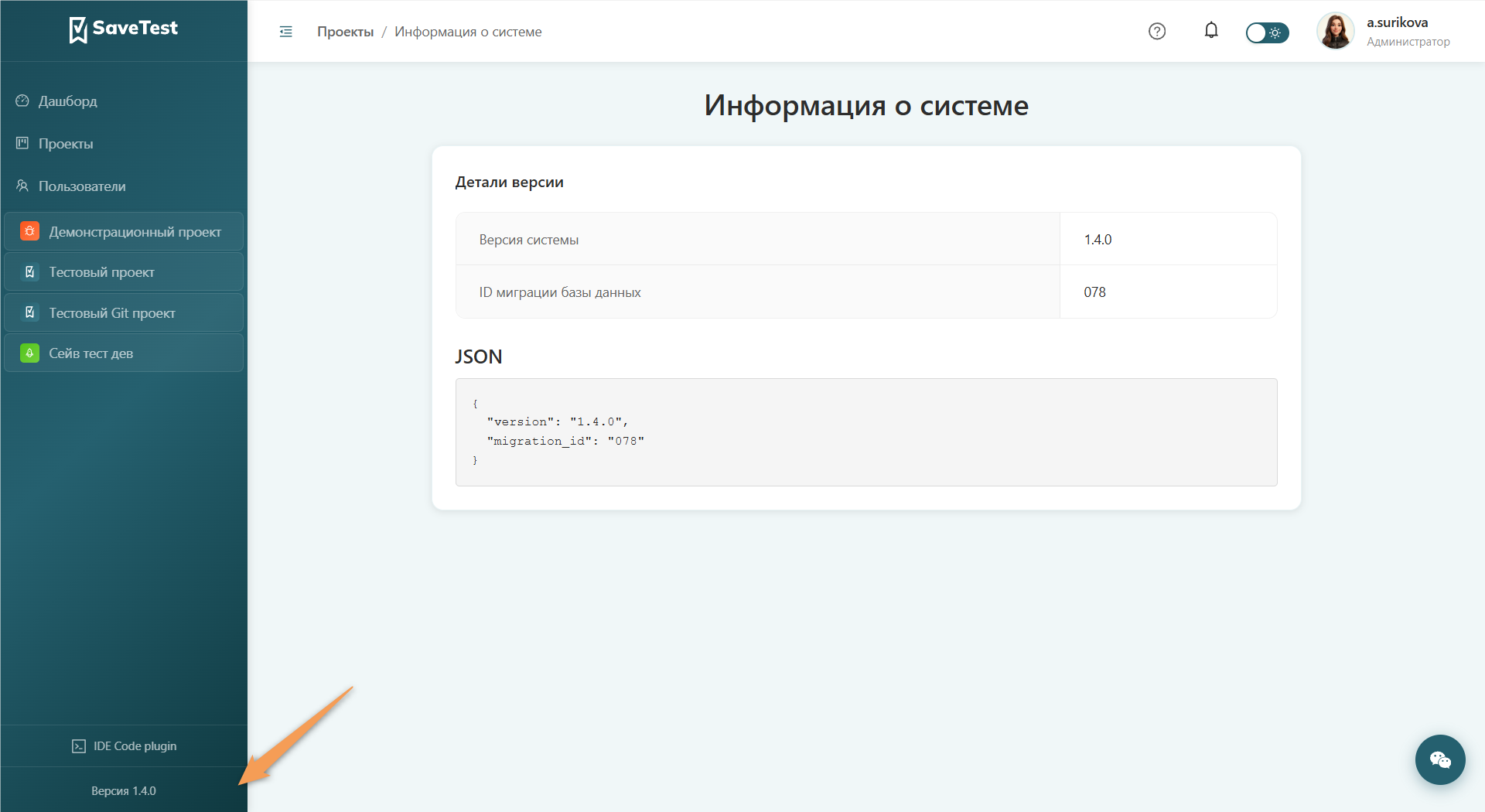Click the Детали версии heading

pos(509,183)
